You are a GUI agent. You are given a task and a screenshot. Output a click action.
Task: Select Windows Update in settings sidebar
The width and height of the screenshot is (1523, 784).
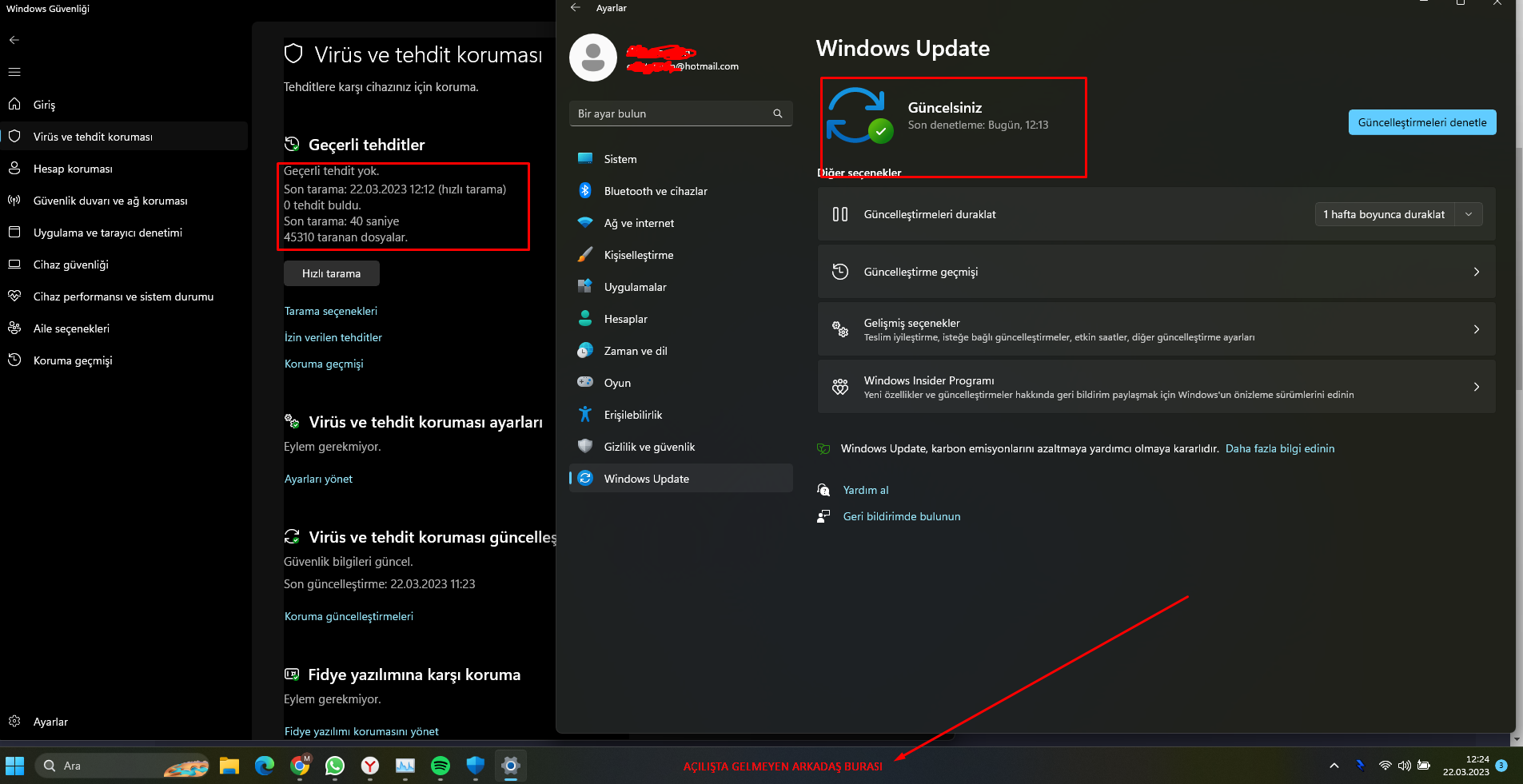(x=681, y=479)
